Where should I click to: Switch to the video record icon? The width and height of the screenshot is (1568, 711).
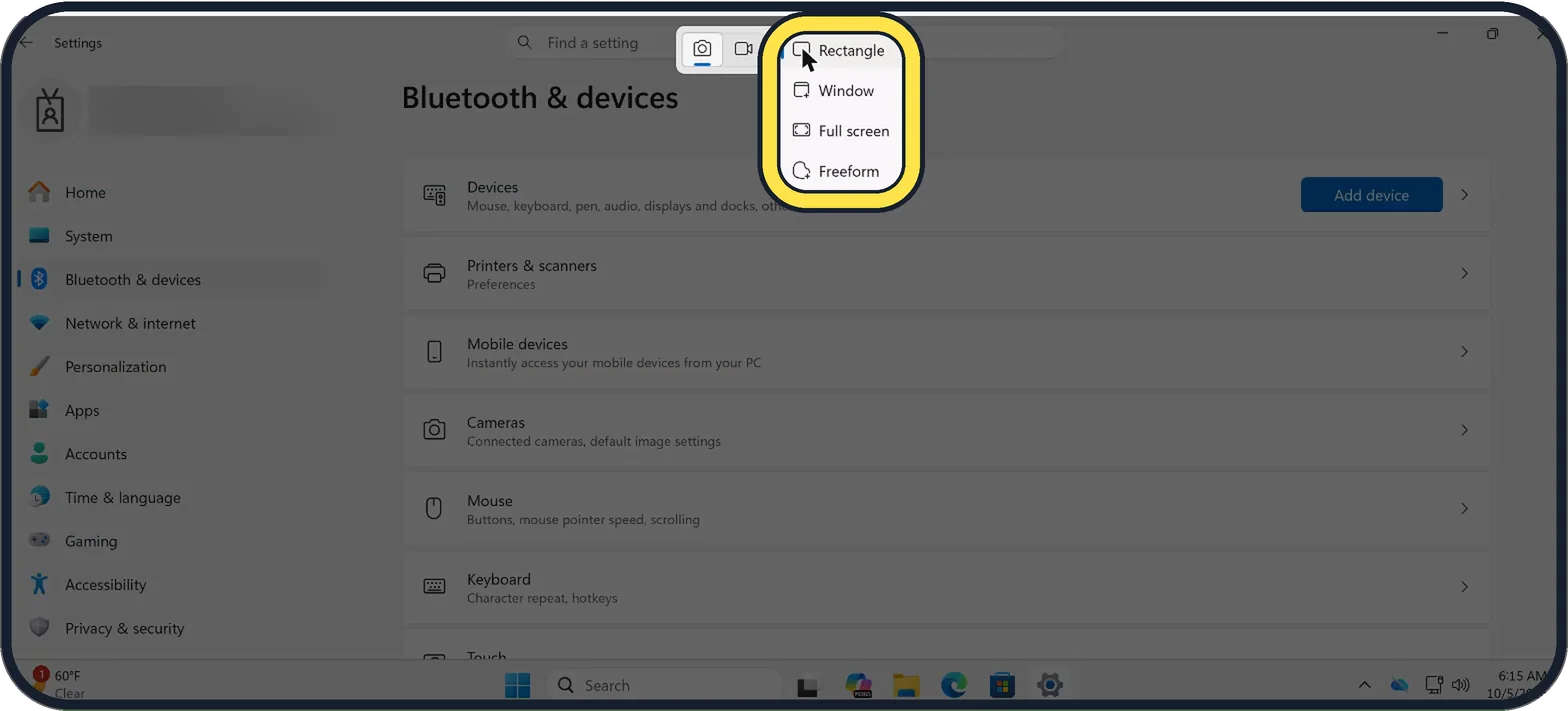click(x=743, y=49)
